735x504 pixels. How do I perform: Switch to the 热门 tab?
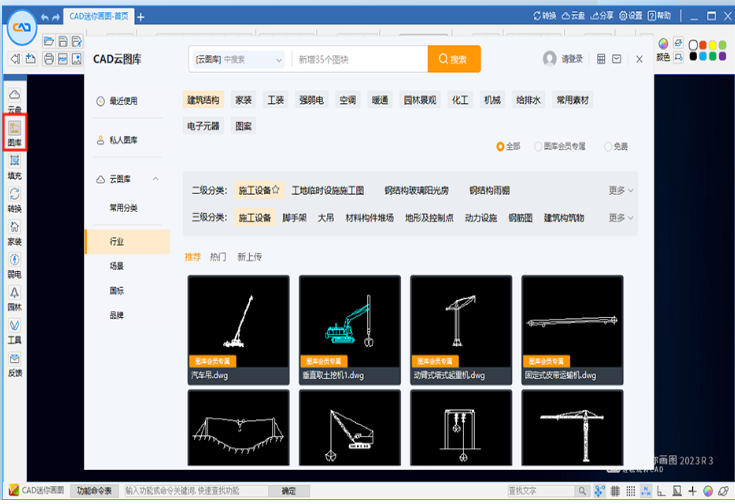click(218, 257)
